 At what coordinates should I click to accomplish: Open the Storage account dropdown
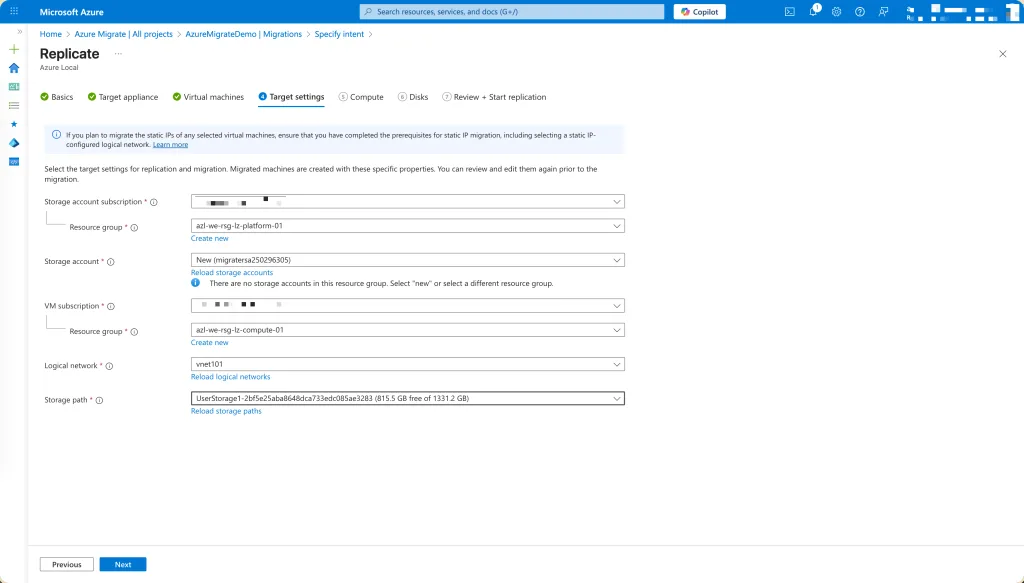(x=407, y=260)
